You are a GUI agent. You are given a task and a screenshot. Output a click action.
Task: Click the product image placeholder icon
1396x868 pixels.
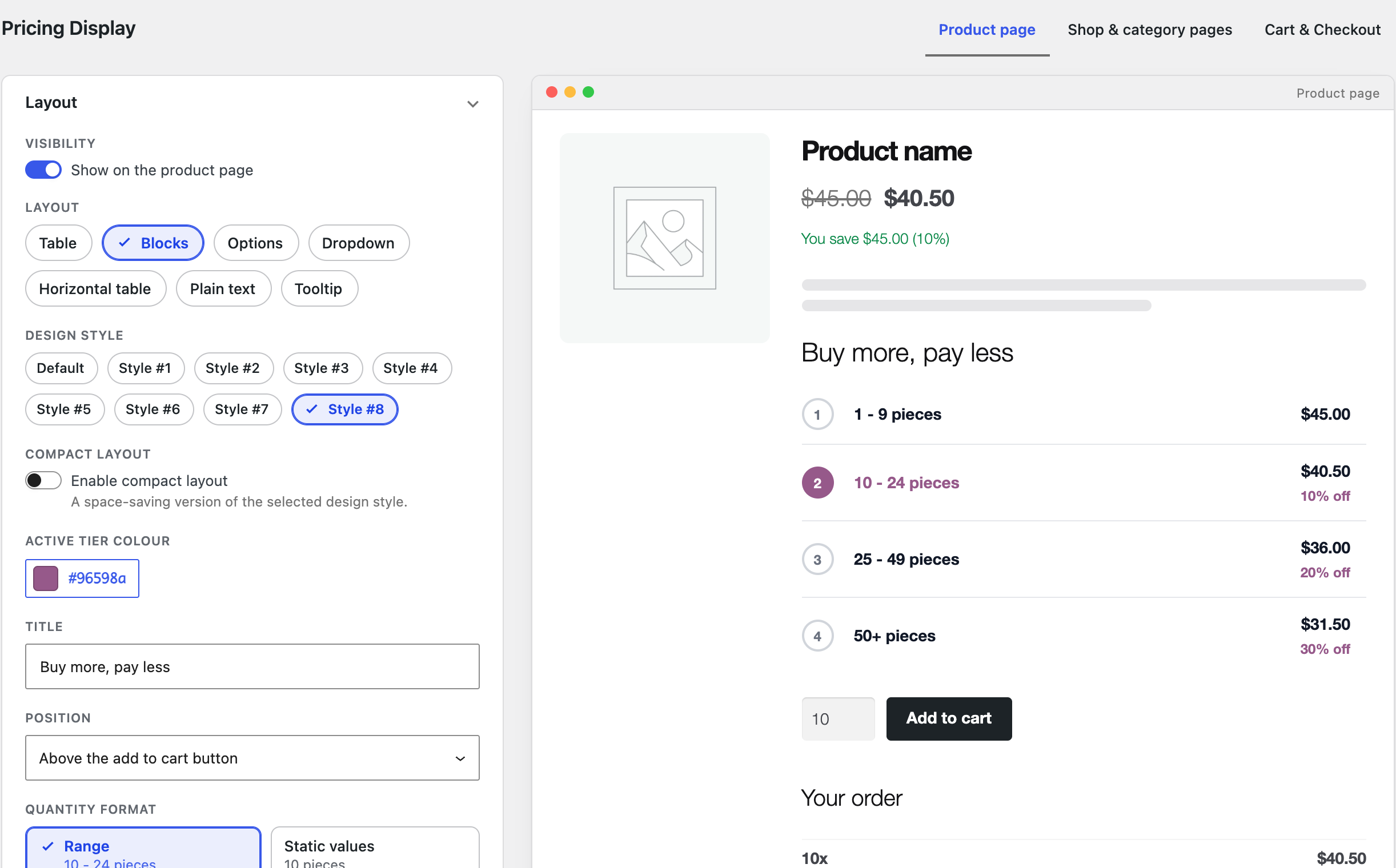(x=664, y=238)
